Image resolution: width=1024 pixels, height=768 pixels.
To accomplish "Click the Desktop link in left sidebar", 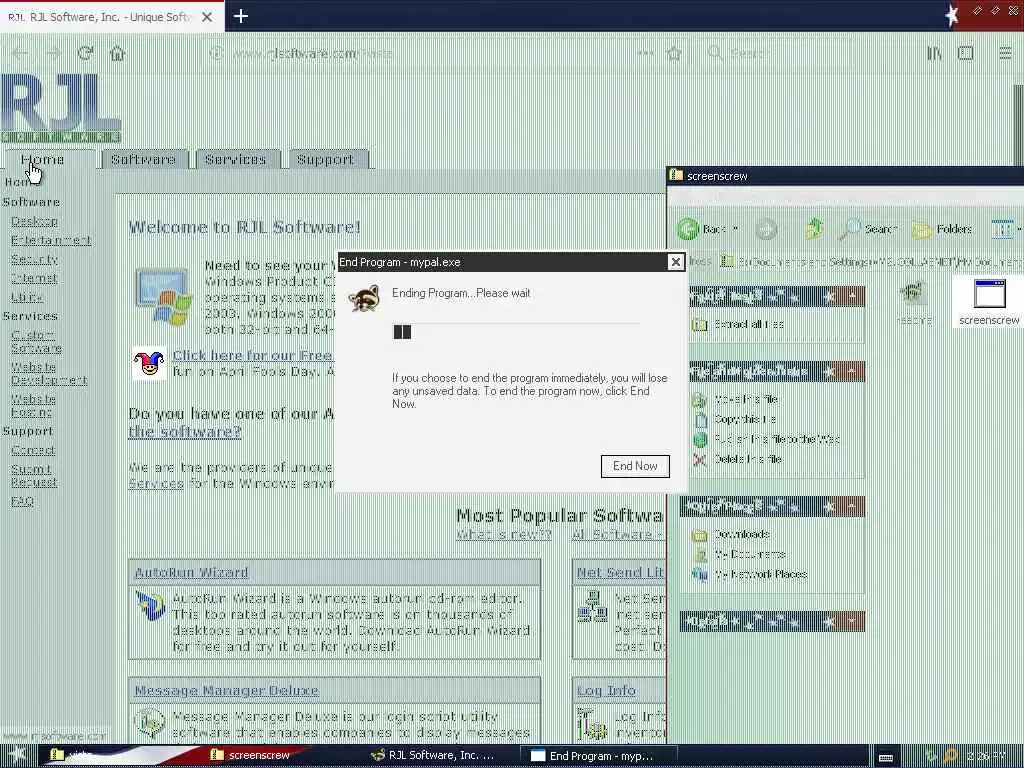I will (x=34, y=221).
